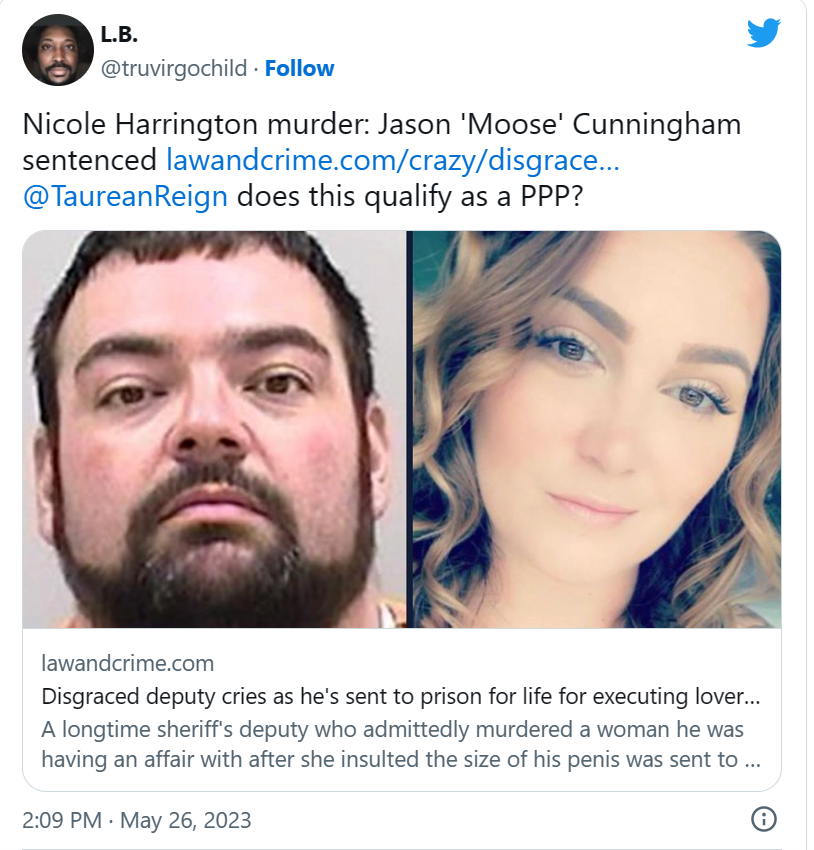Click the article description text in card
This screenshot has width=814, height=850.
[401, 744]
